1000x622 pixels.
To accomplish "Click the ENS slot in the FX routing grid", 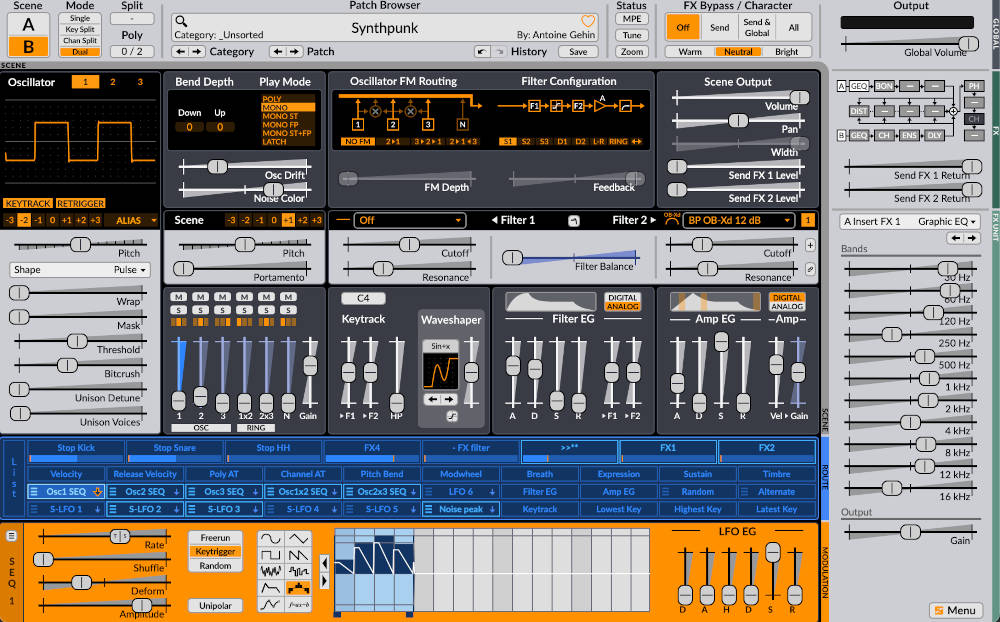I will (908, 135).
